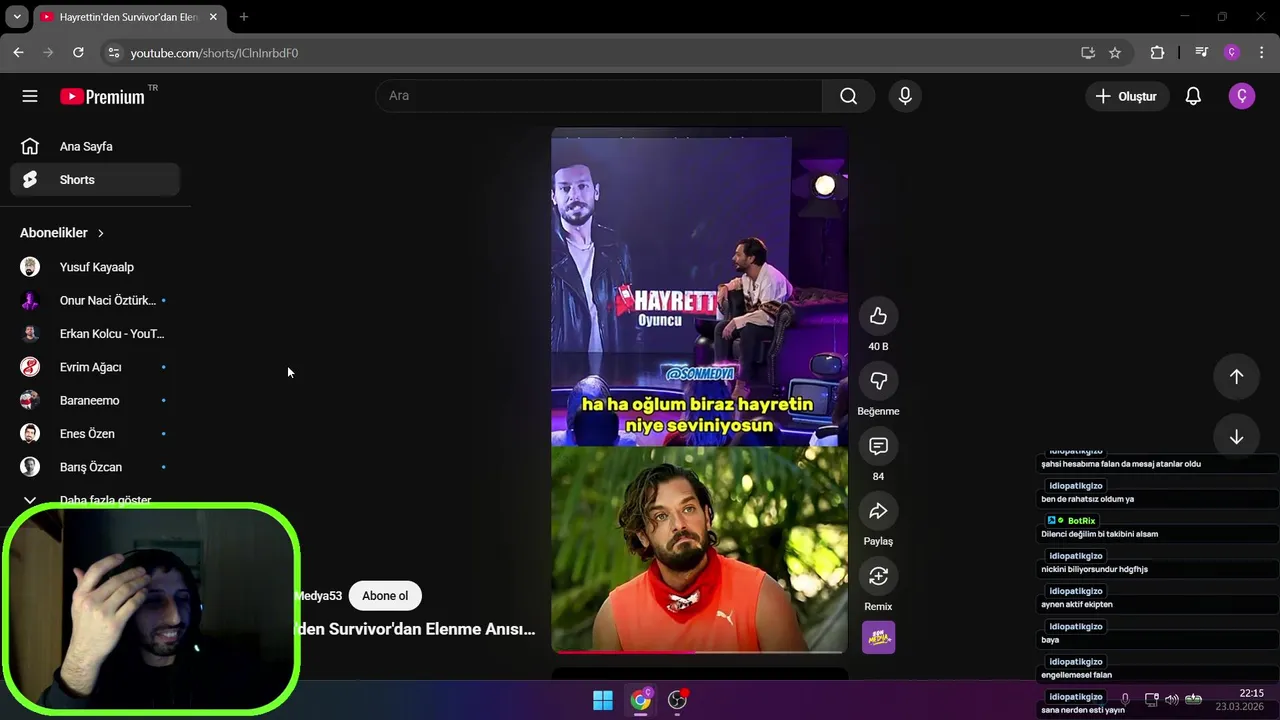Open a new browser tab

[243, 17]
